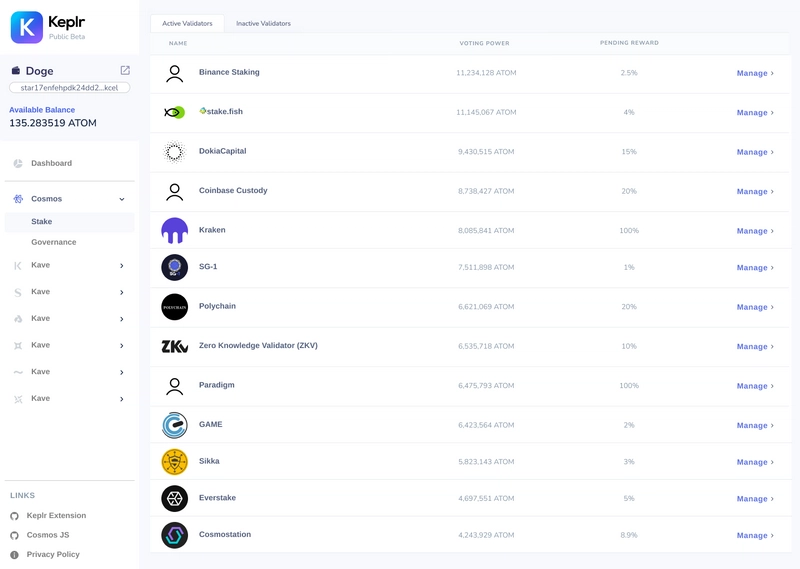Select the Active Validators tab

[187, 23]
